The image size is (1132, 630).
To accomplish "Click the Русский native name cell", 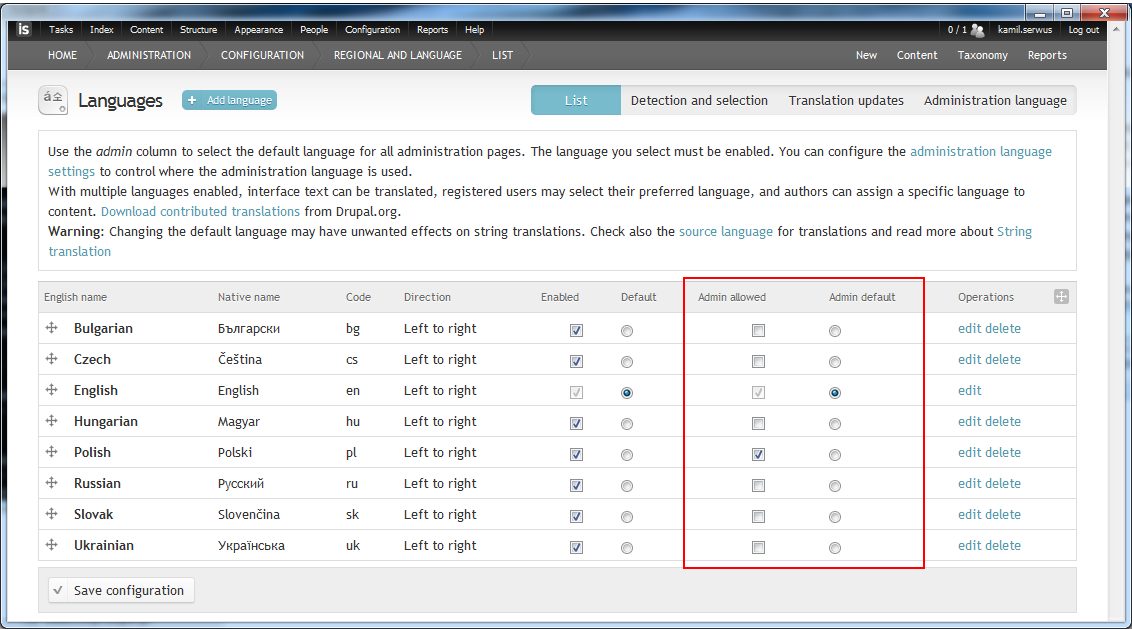I will (240, 484).
